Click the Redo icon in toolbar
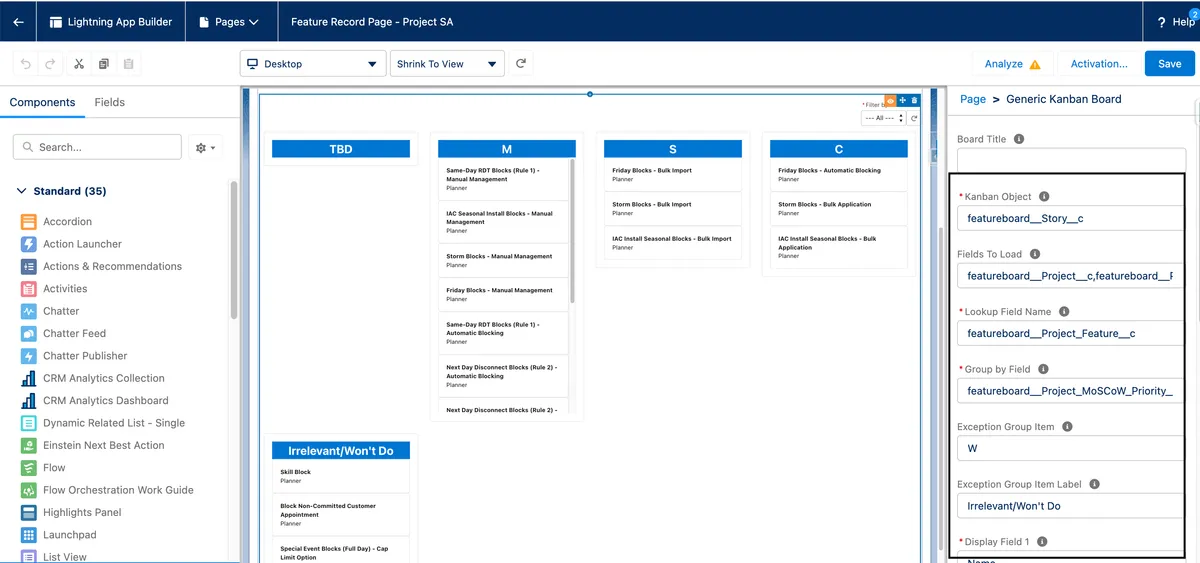The width and height of the screenshot is (1200, 563). tap(51, 64)
